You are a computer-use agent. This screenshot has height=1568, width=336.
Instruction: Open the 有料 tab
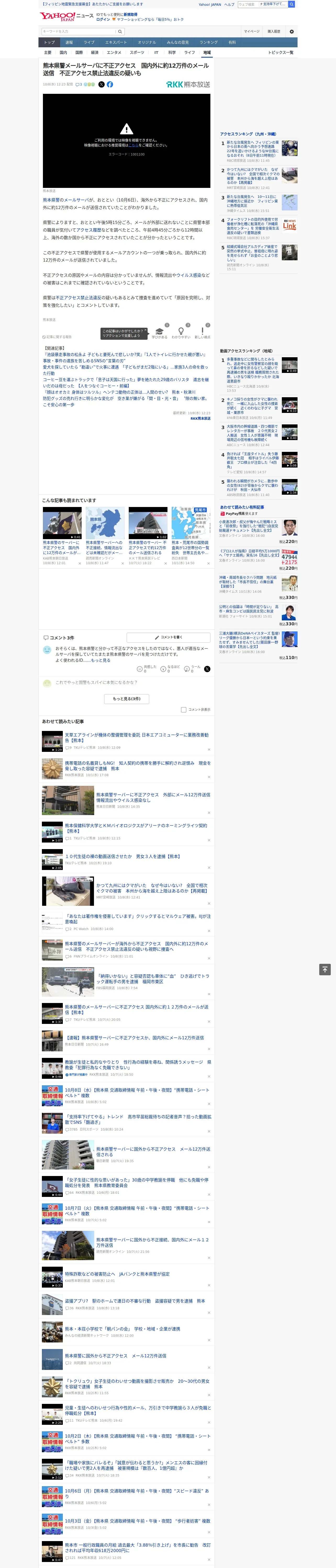pos(232,43)
